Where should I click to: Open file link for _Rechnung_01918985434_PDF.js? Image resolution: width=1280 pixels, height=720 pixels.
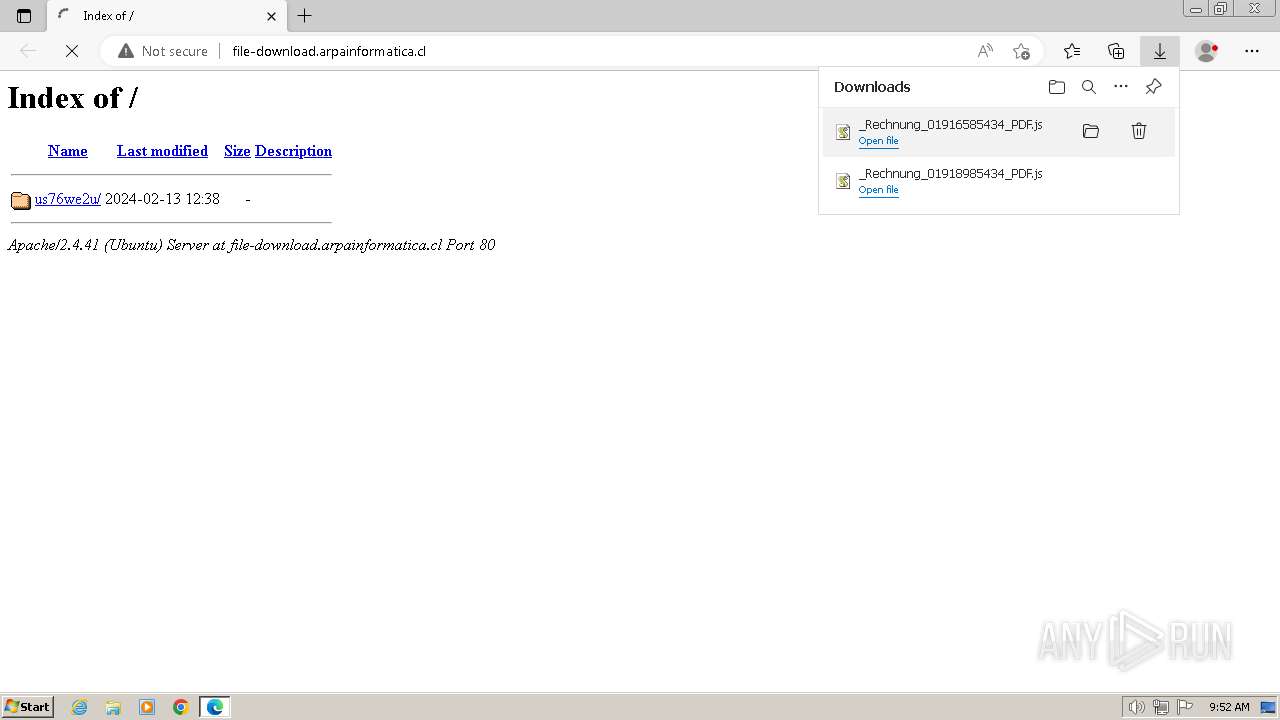coord(878,190)
